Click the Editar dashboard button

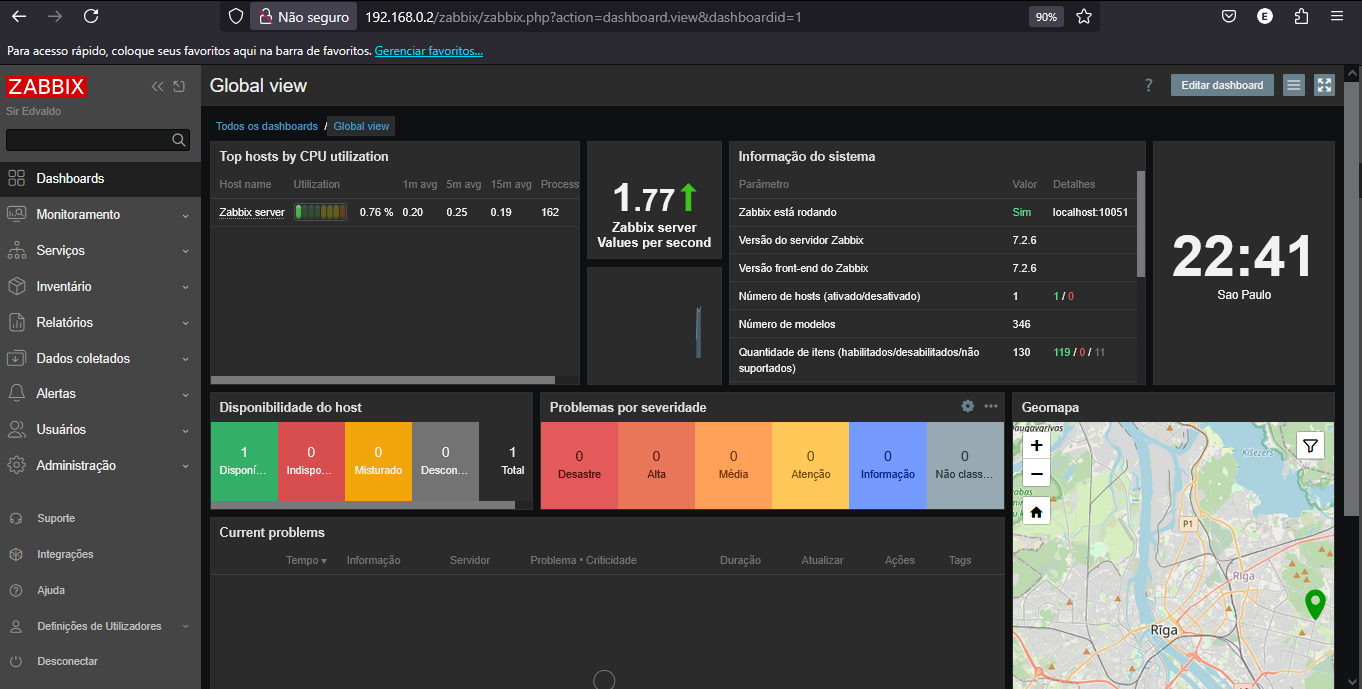pyautogui.click(x=1221, y=84)
